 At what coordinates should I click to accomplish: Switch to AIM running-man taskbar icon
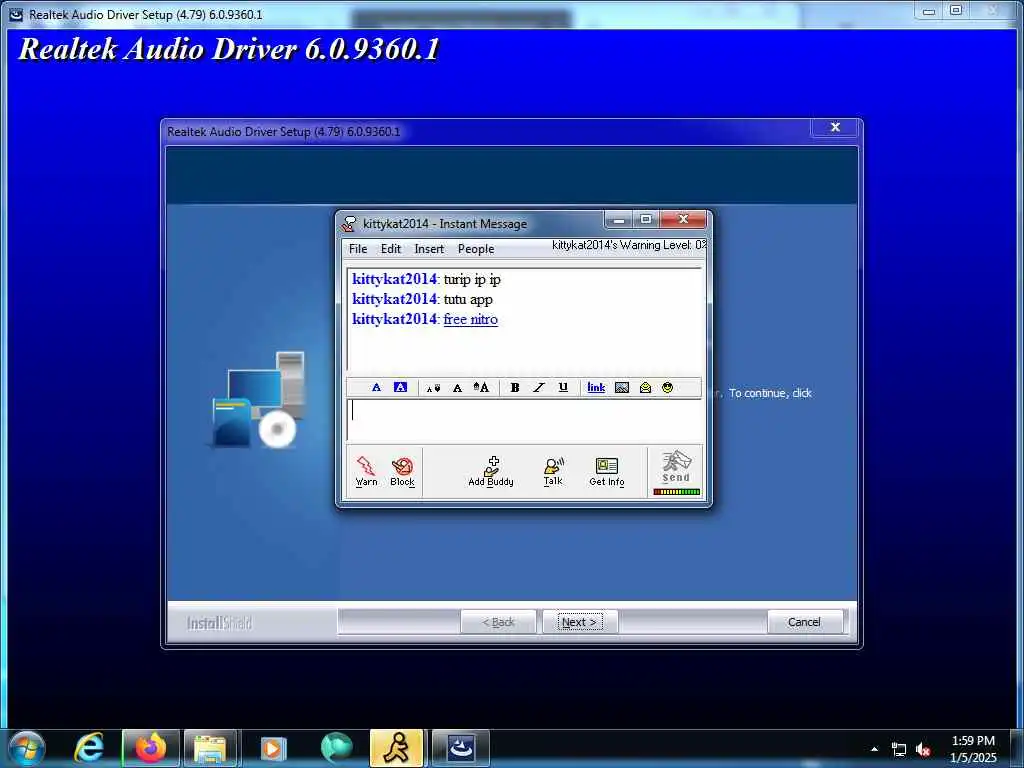(x=397, y=748)
